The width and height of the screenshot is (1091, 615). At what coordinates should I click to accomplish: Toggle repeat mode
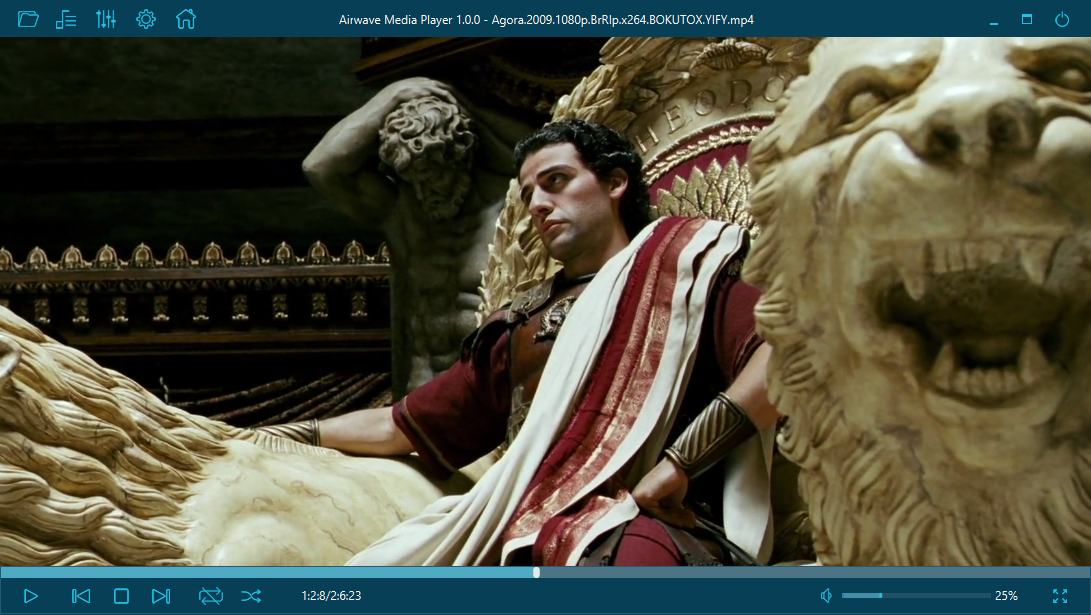(x=210, y=596)
